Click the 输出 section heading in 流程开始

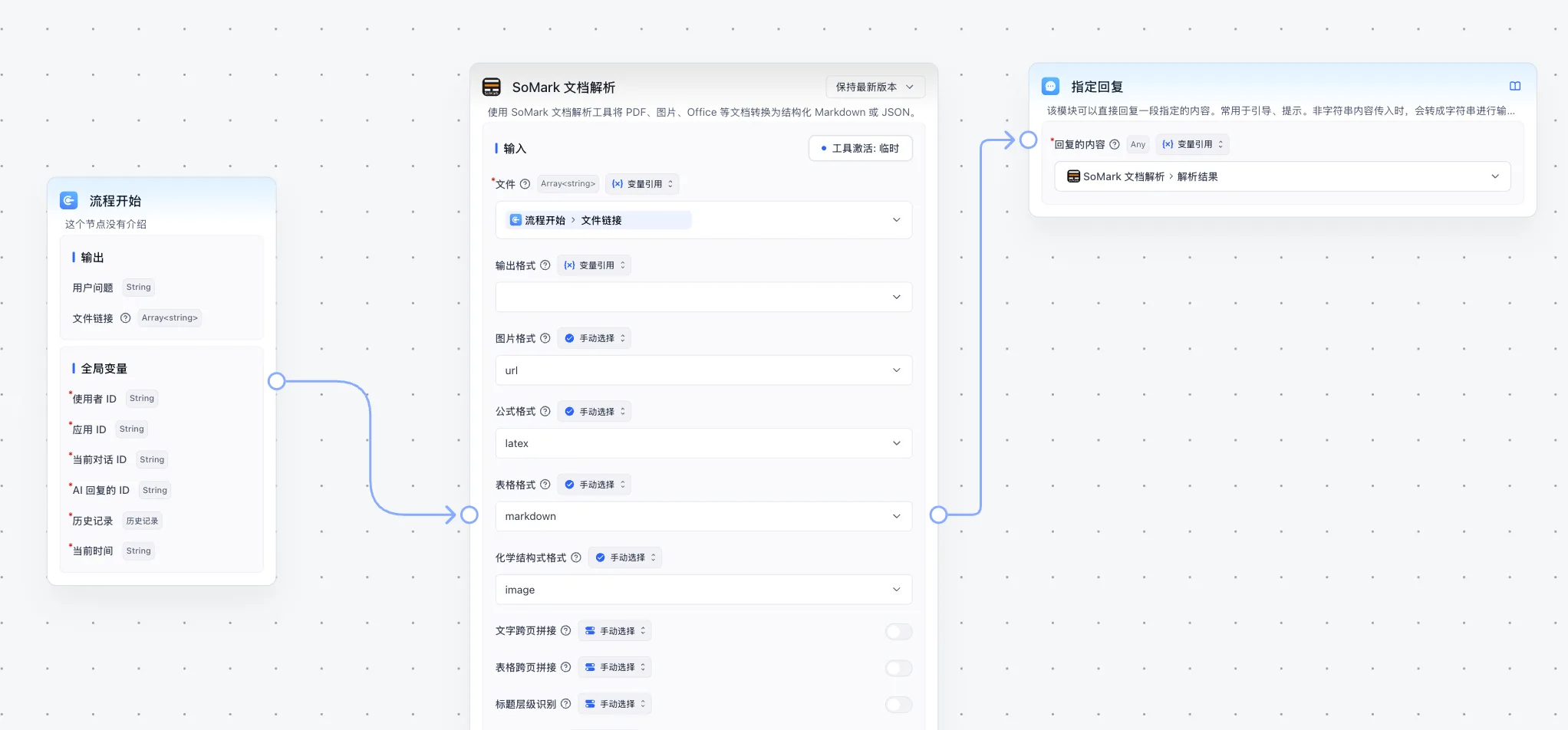(x=92, y=258)
